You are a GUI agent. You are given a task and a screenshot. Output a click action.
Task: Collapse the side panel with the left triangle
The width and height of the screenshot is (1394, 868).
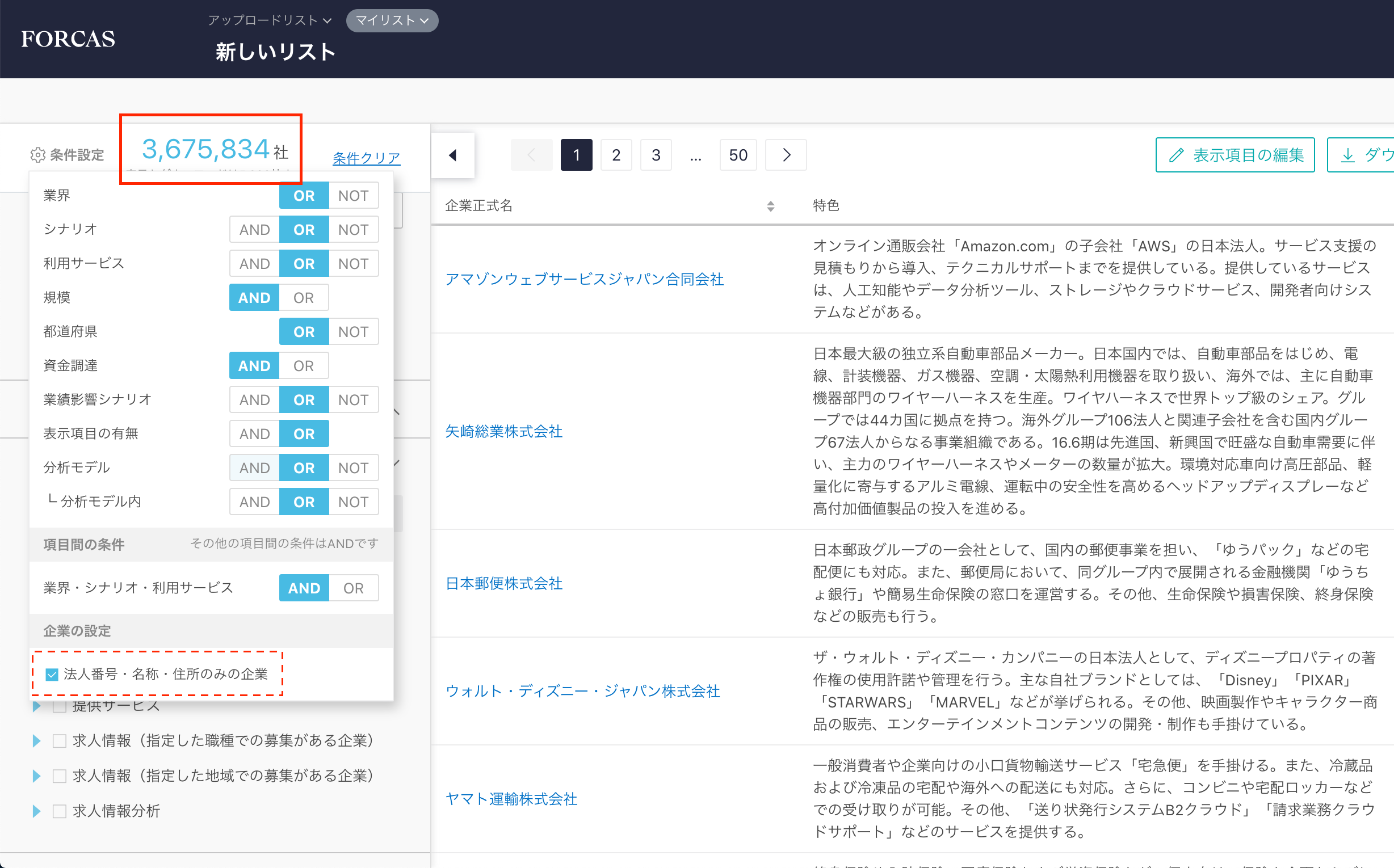click(452, 155)
